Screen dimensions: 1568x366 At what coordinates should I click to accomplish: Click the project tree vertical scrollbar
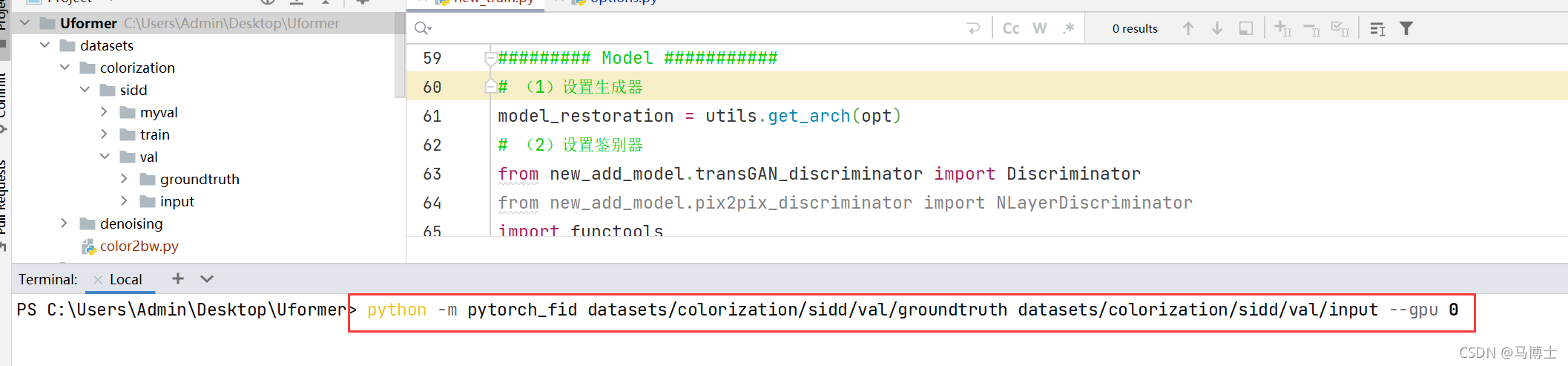coord(401,56)
